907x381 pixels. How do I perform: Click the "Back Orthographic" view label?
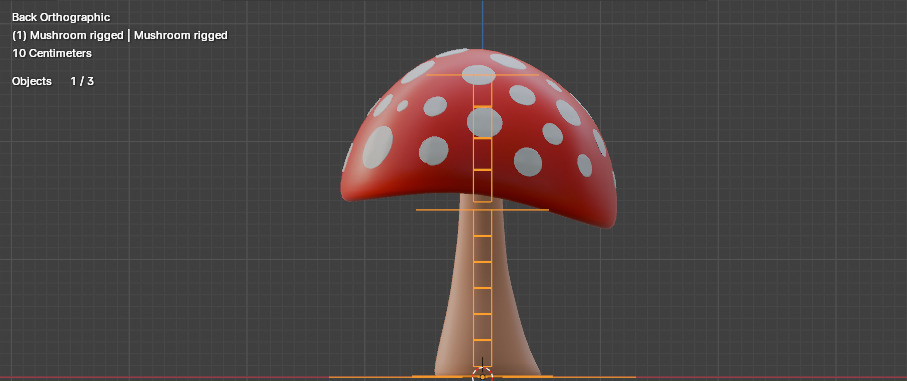61,17
